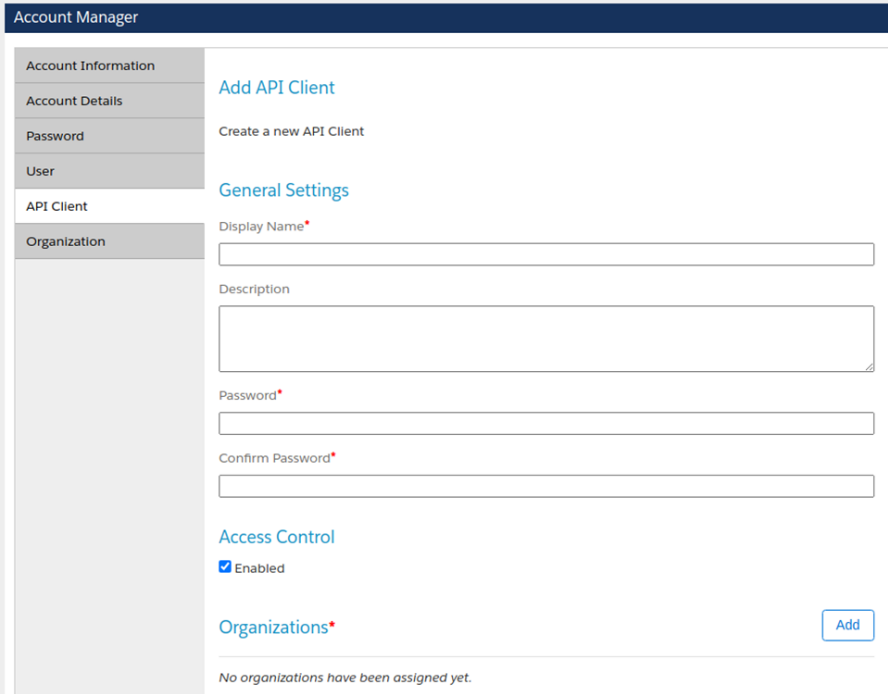Uncheck the Enabled checkbox

(x=225, y=567)
